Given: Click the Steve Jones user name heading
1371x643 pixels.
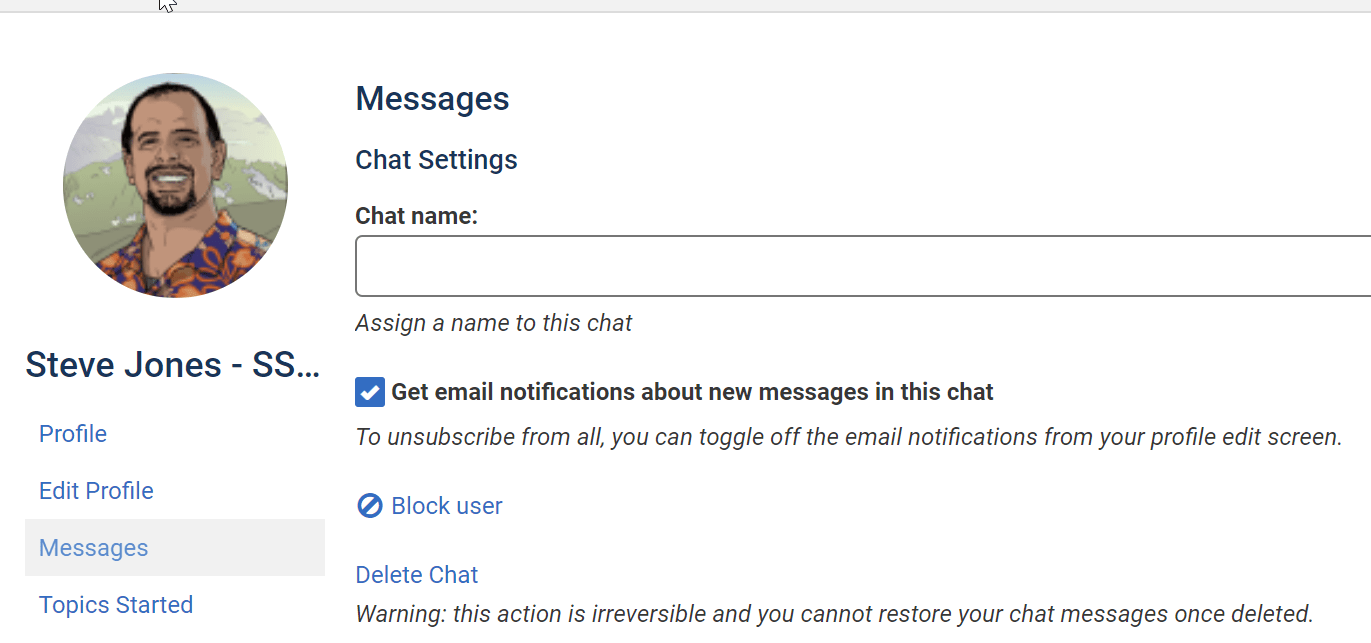Looking at the screenshot, I should 172,365.
